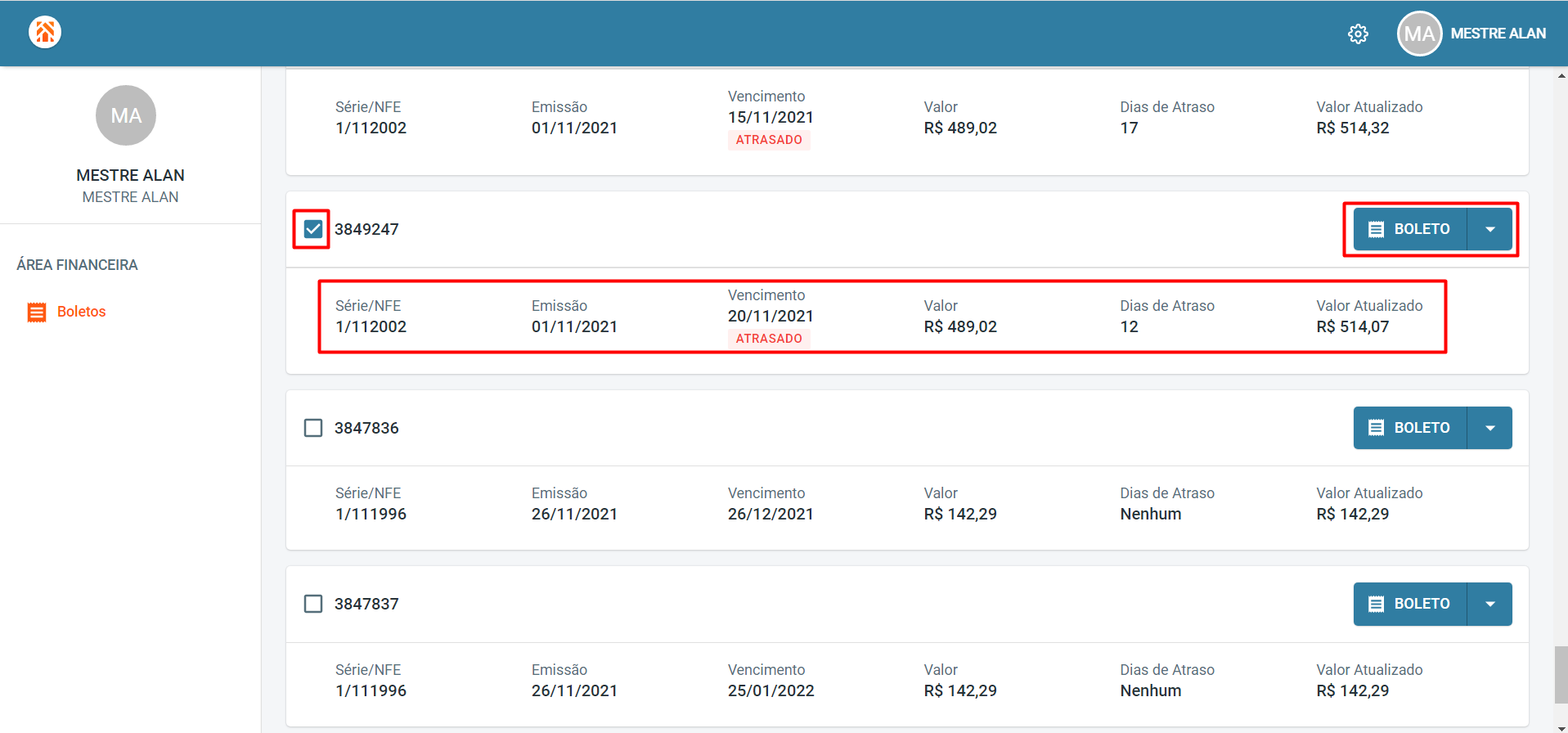Viewport: 1568px width, 733px height.
Task: Click the Boletos receipt icon in sidebar
Action: (x=37, y=312)
